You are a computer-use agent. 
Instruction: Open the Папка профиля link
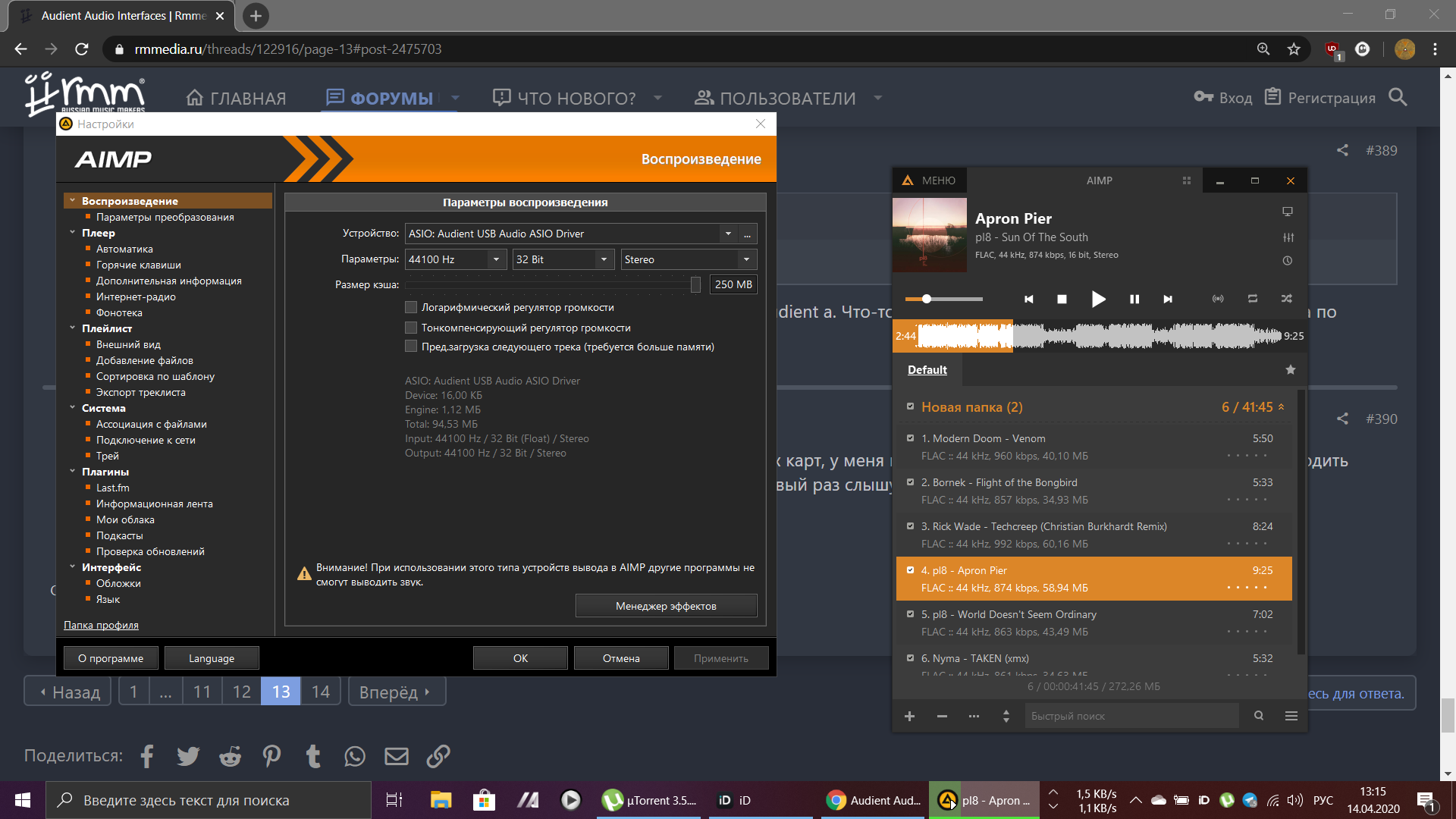101,625
